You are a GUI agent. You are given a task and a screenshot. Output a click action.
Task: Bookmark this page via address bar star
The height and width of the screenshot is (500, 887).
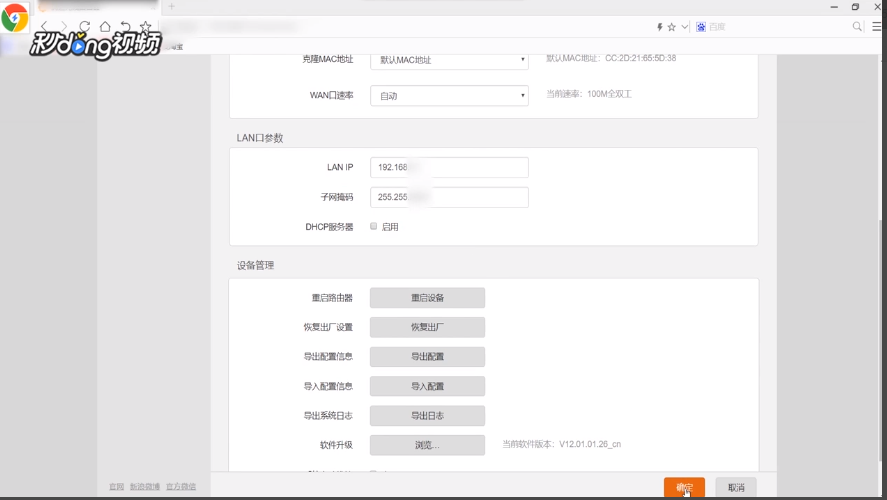(x=671, y=27)
